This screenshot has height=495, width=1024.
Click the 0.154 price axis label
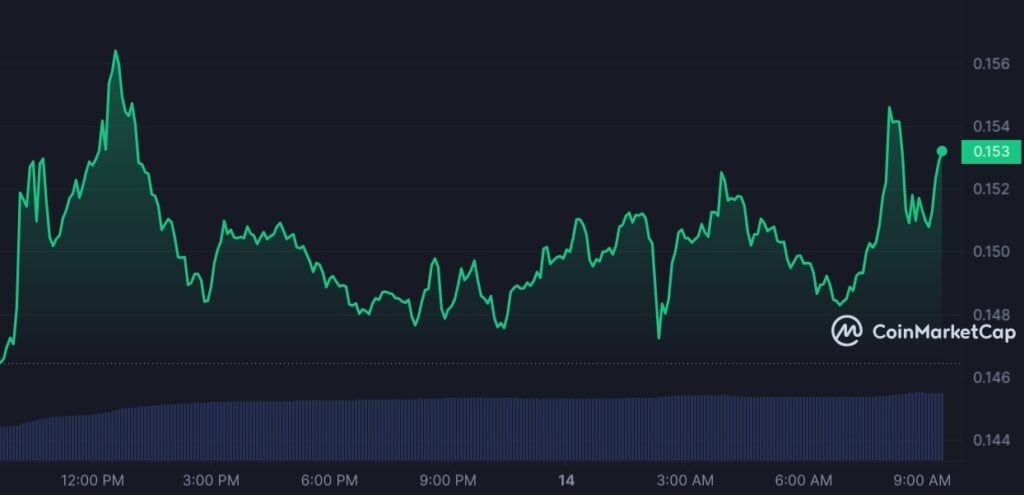point(991,127)
